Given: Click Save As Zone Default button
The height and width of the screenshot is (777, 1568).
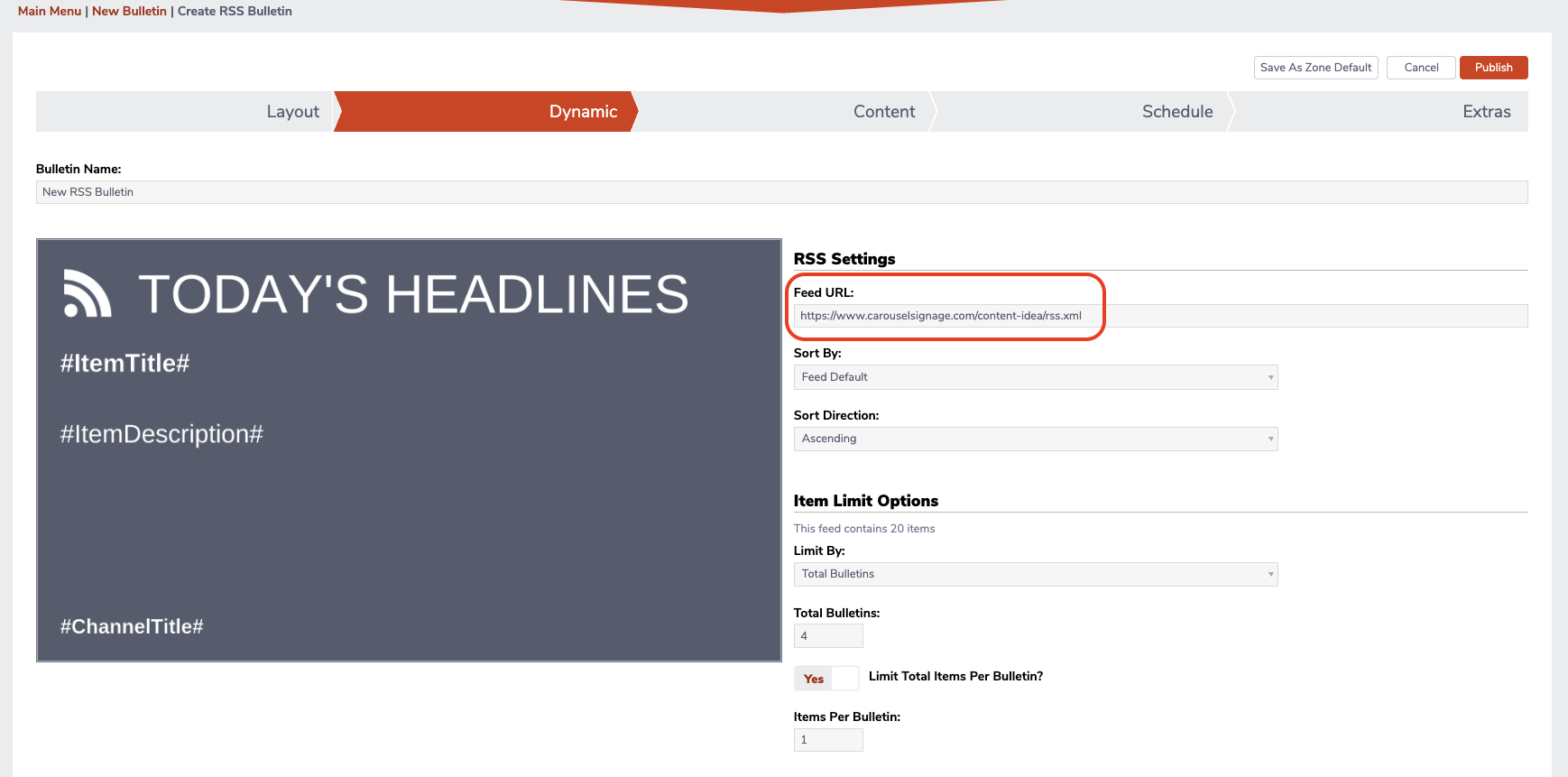Looking at the screenshot, I should pos(1315,68).
